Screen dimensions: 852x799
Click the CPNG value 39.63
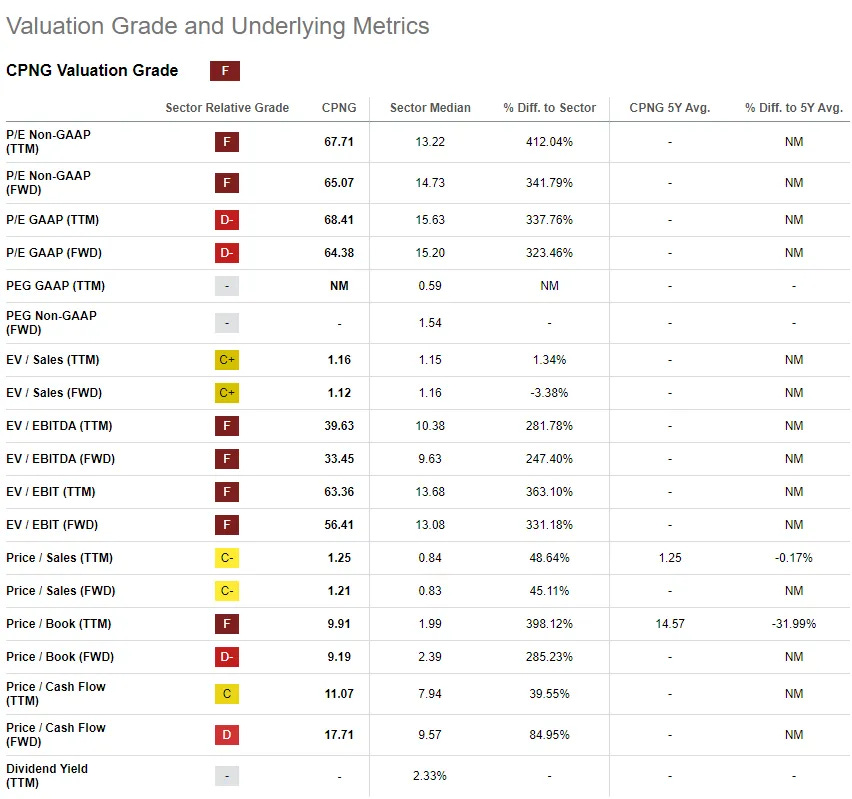pyautogui.click(x=339, y=426)
